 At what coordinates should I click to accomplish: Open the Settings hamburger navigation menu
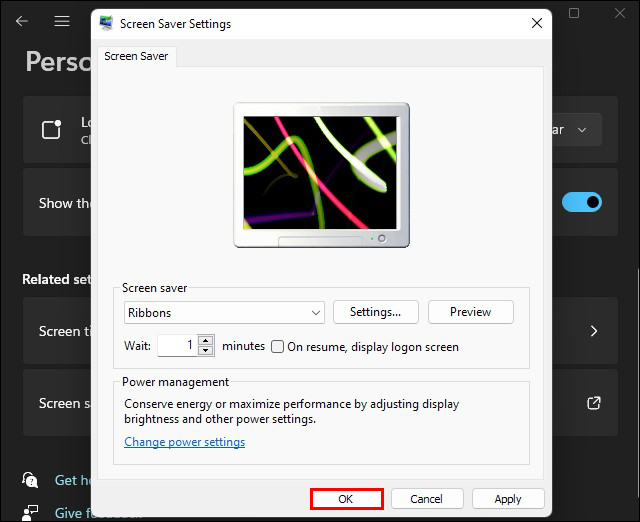[62, 21]
